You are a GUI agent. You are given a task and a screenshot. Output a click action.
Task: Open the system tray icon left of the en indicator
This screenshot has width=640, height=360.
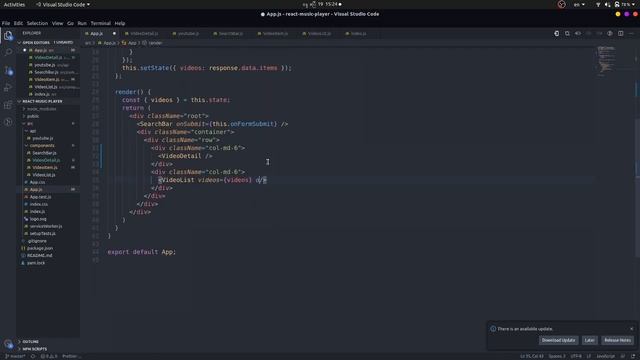[x=562, y=4]
